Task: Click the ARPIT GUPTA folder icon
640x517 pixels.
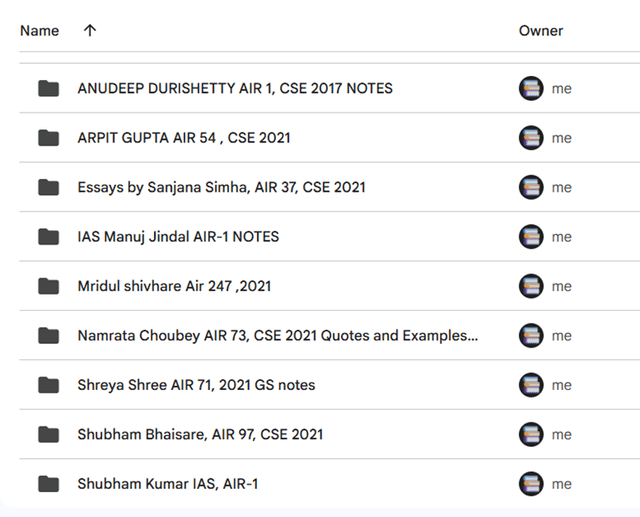Action: 48,138
